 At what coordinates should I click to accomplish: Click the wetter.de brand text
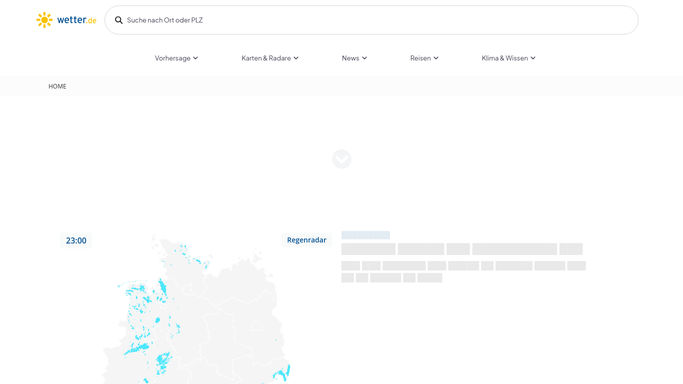point(77,20)
